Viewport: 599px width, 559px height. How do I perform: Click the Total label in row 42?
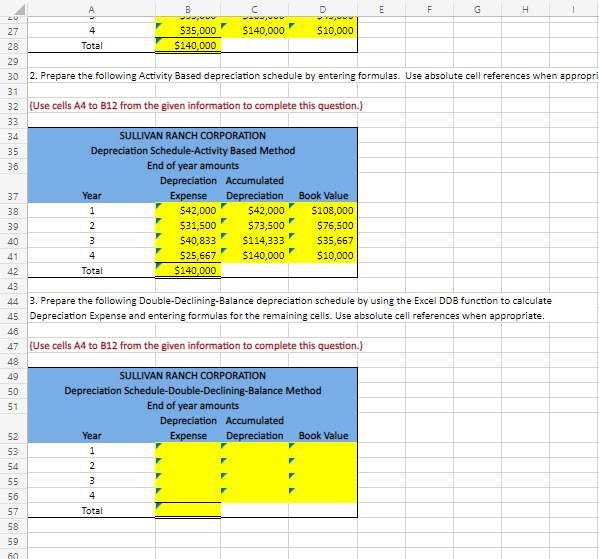[x=92, y=271]
